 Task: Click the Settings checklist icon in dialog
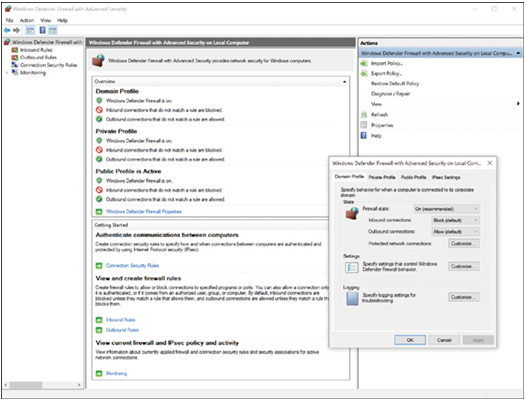(352, 268)
